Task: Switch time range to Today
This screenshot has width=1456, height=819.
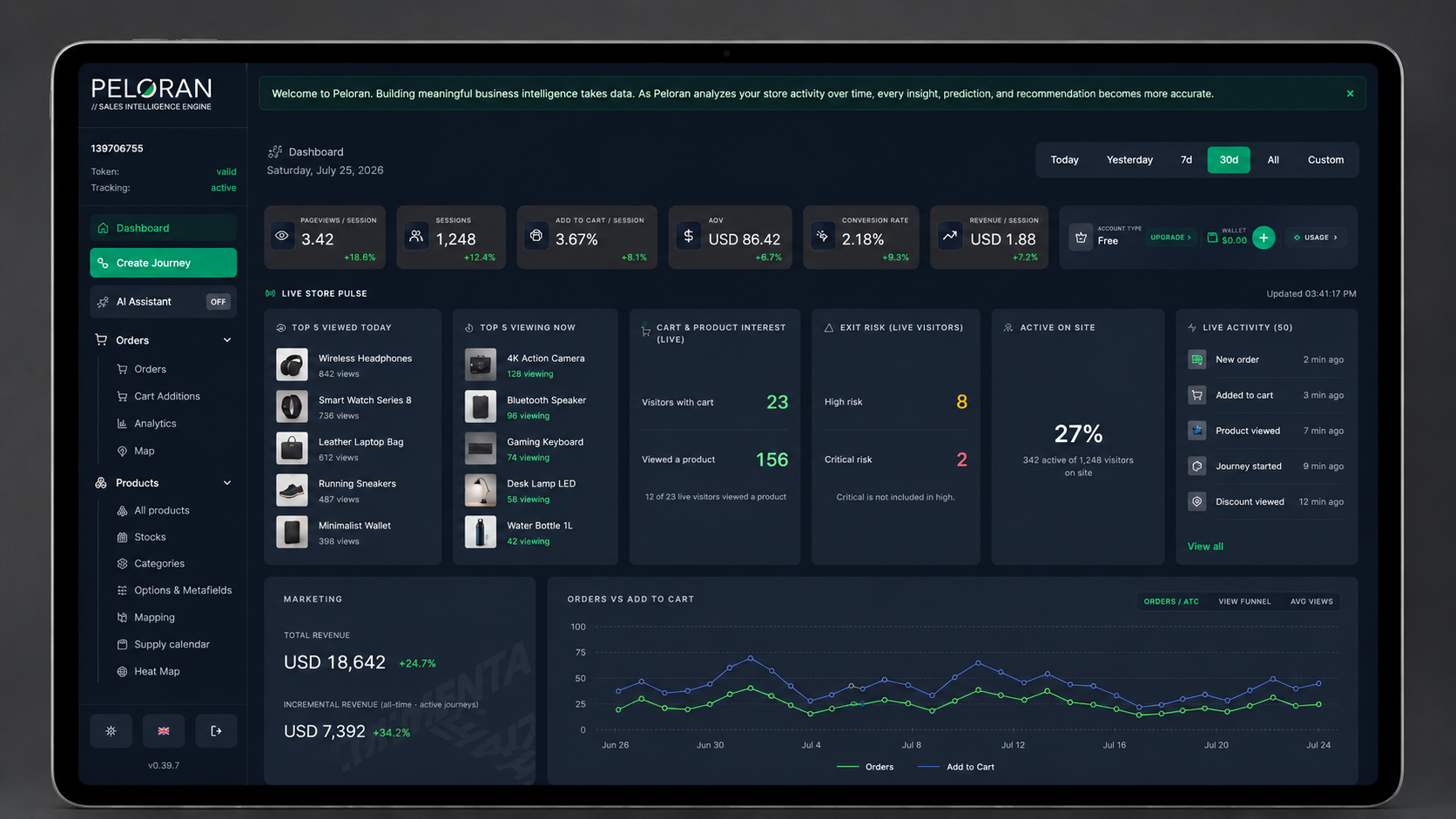Action: [1064, 160]
